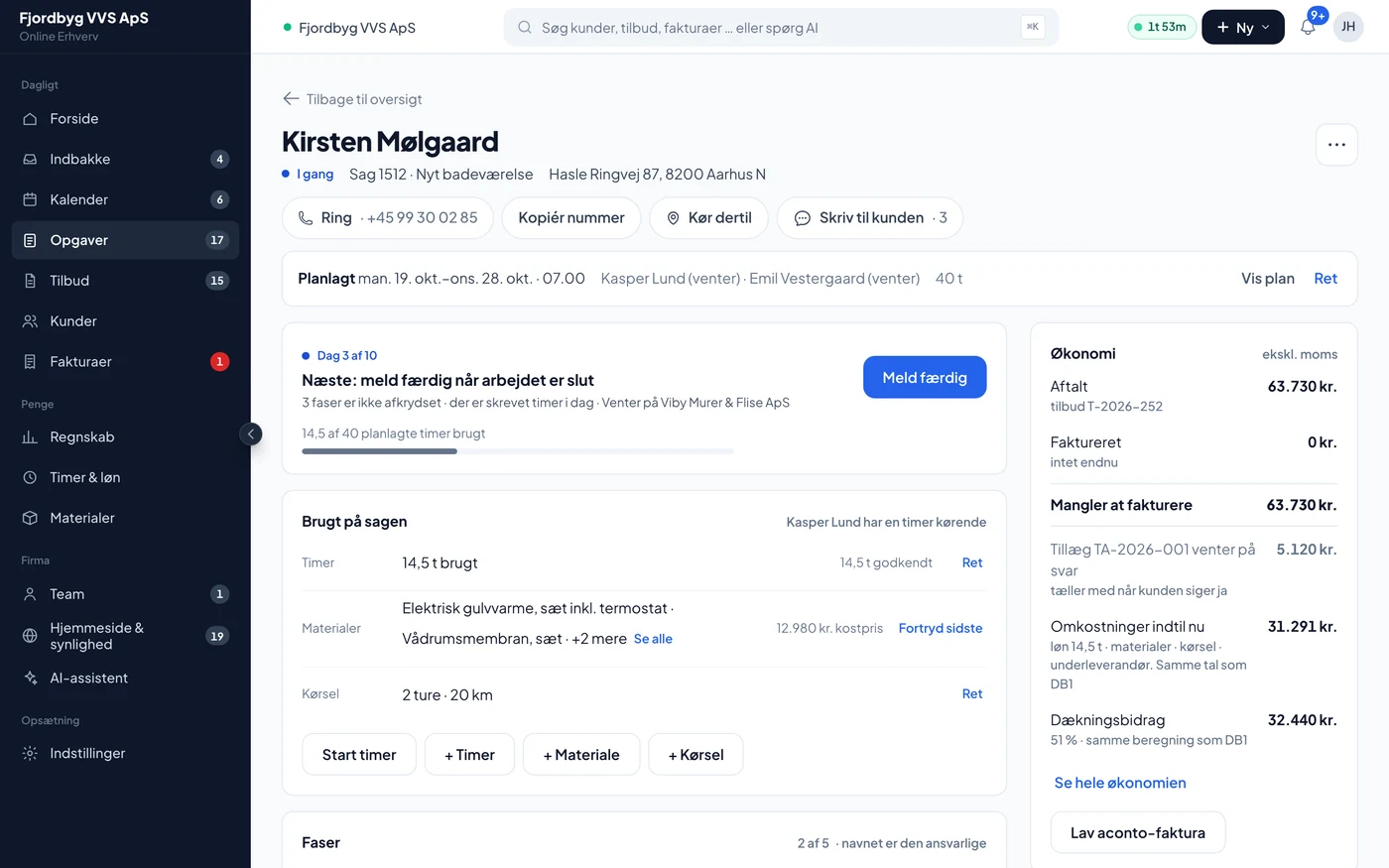The width and height of the screenshot is (1389, 868).
Task: Click the + Kørsel button
Action: coord(695,755)
